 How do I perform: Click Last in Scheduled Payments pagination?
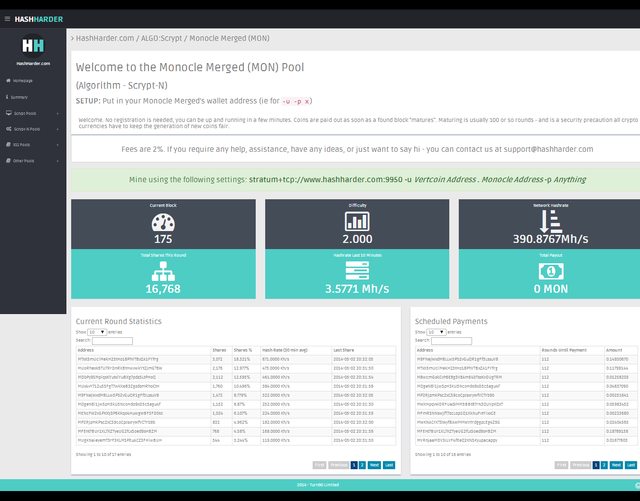(x=631, y=465)
